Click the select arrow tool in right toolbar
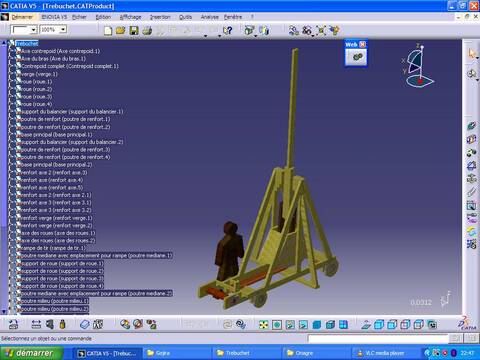Image resolution: width=480 pixels, height=360 pixels. 471,53
